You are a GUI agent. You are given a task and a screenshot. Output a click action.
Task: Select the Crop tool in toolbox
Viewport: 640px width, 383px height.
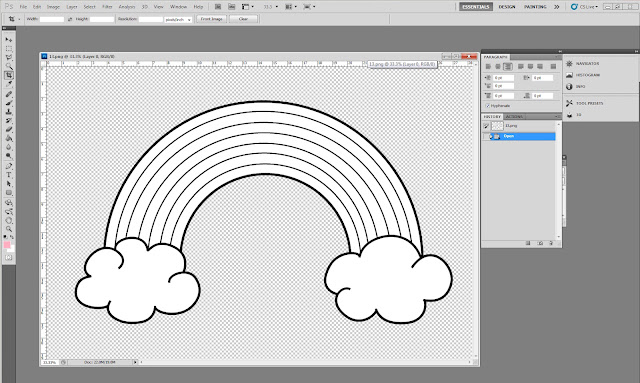[x=9, y=75]
